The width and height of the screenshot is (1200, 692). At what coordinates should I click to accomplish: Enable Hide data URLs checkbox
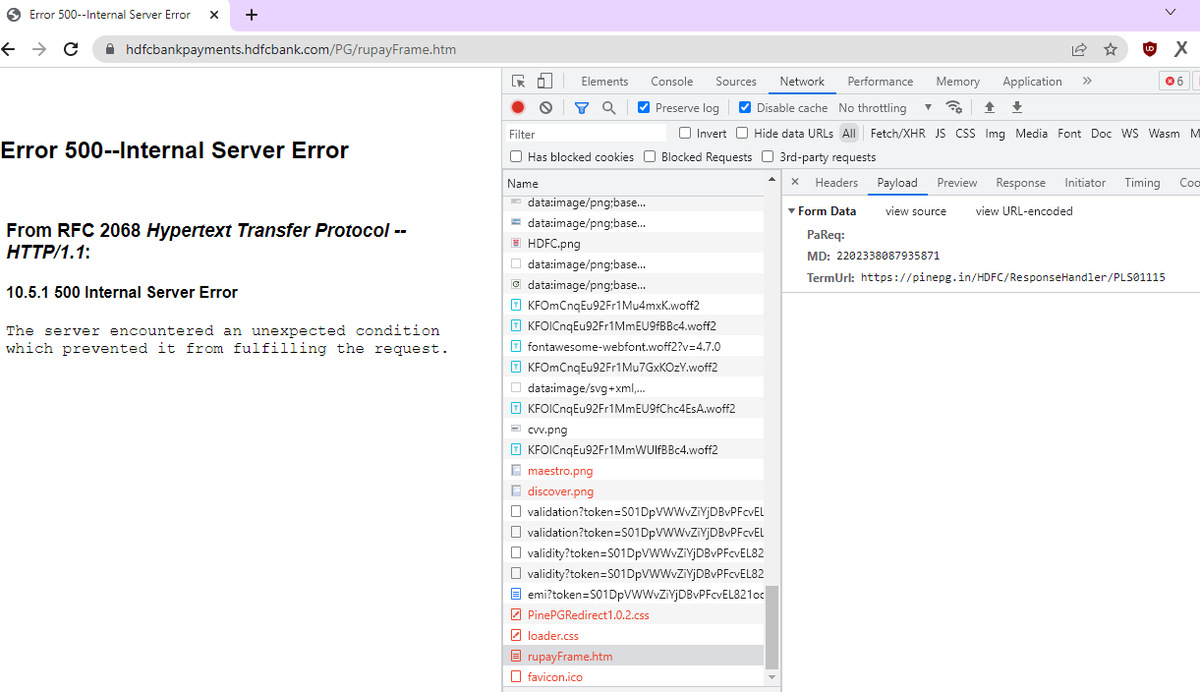click(742, 133)
